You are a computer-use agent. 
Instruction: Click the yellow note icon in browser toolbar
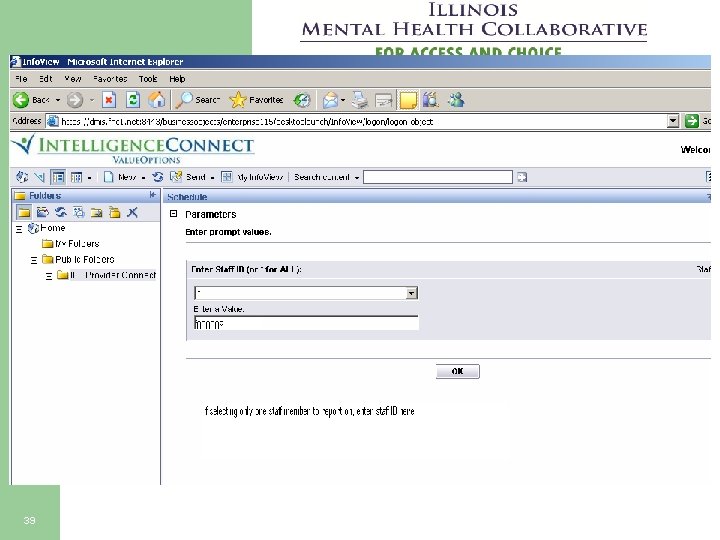pos(408,100)
